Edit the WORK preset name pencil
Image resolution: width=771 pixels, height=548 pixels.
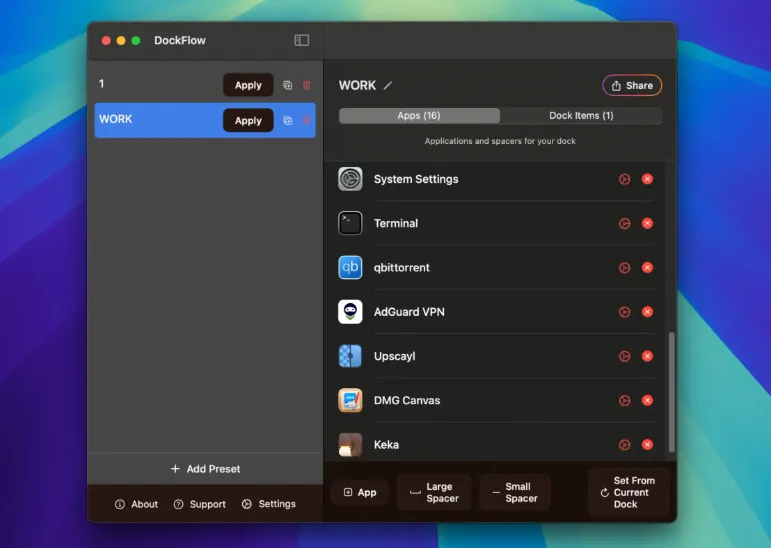coord(388,86)
